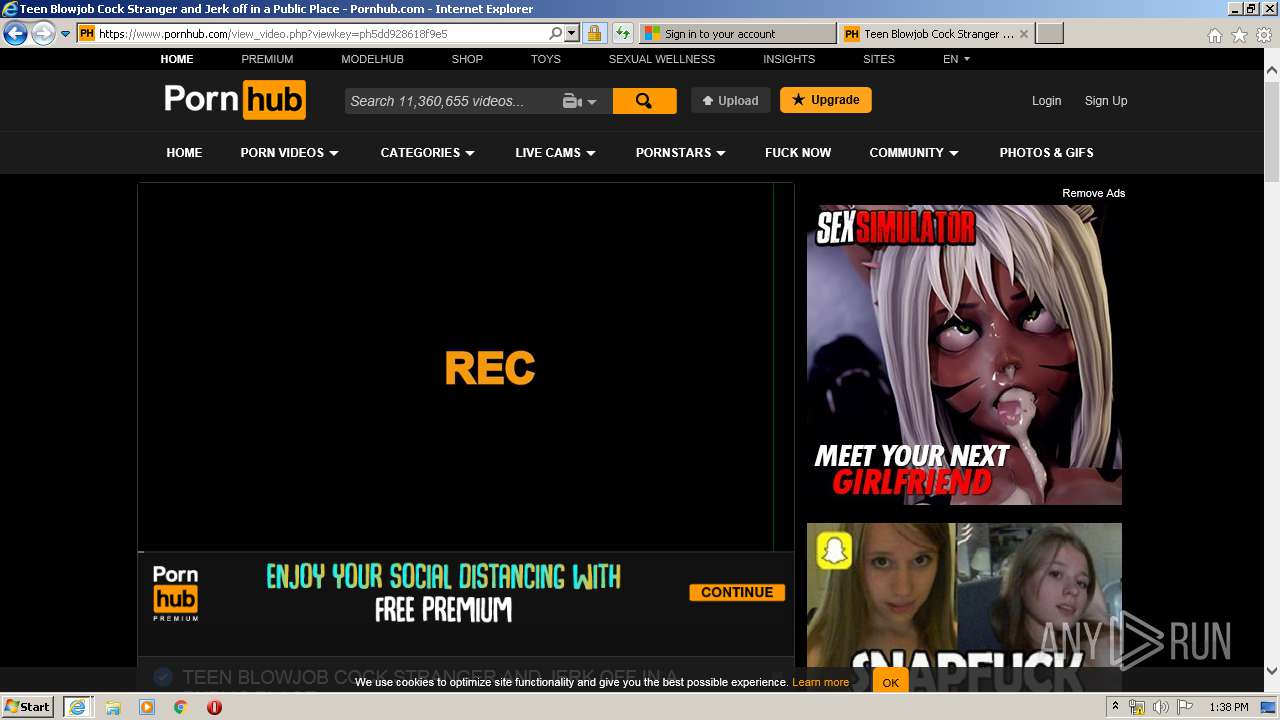Image resolution: width=1280 pixels, height=720 pixels.
Task: Click the Remove Ads link
Action: [1093, 193]
